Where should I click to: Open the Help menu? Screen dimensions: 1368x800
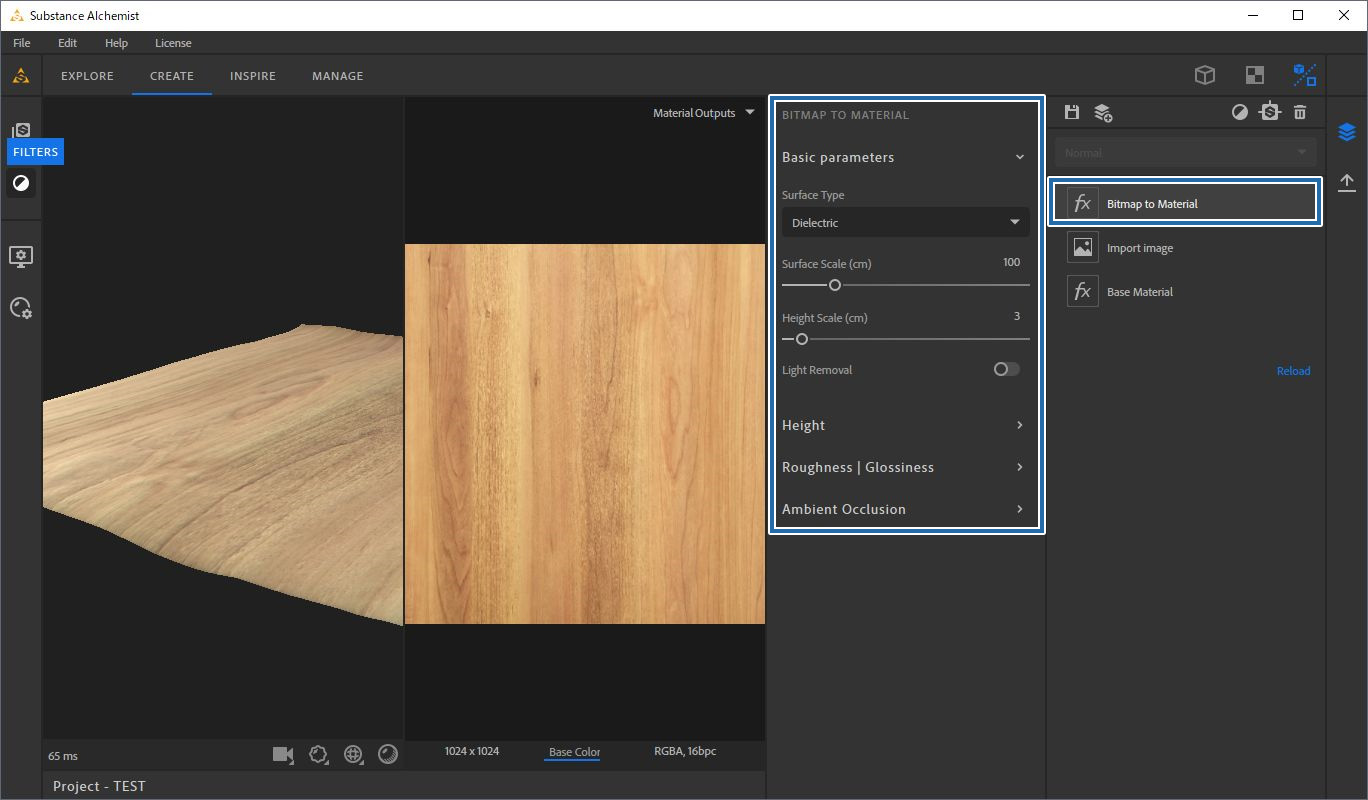pyautogui.click(x=116, y=43)
